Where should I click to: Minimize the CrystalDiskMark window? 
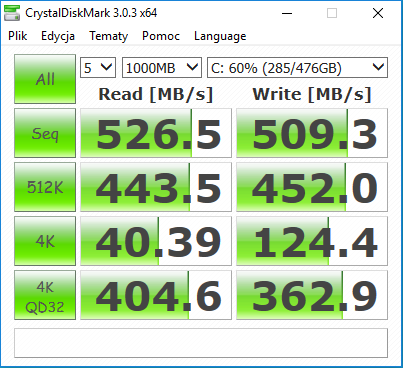(x=287, y=13)
